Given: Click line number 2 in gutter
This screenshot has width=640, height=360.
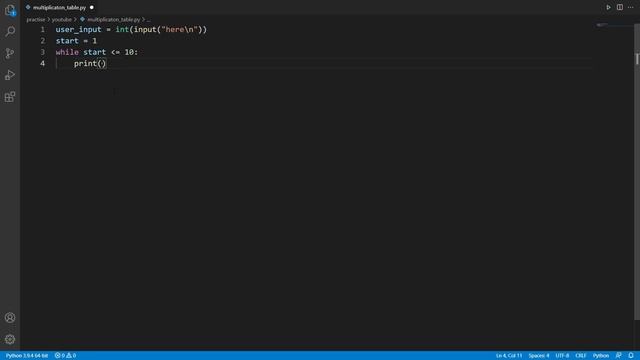Looking at the screenshot, I should (x=42, y=41).
